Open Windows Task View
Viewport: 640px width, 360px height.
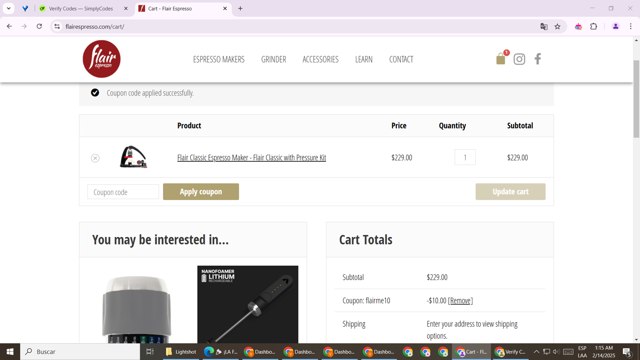point(150,351)
